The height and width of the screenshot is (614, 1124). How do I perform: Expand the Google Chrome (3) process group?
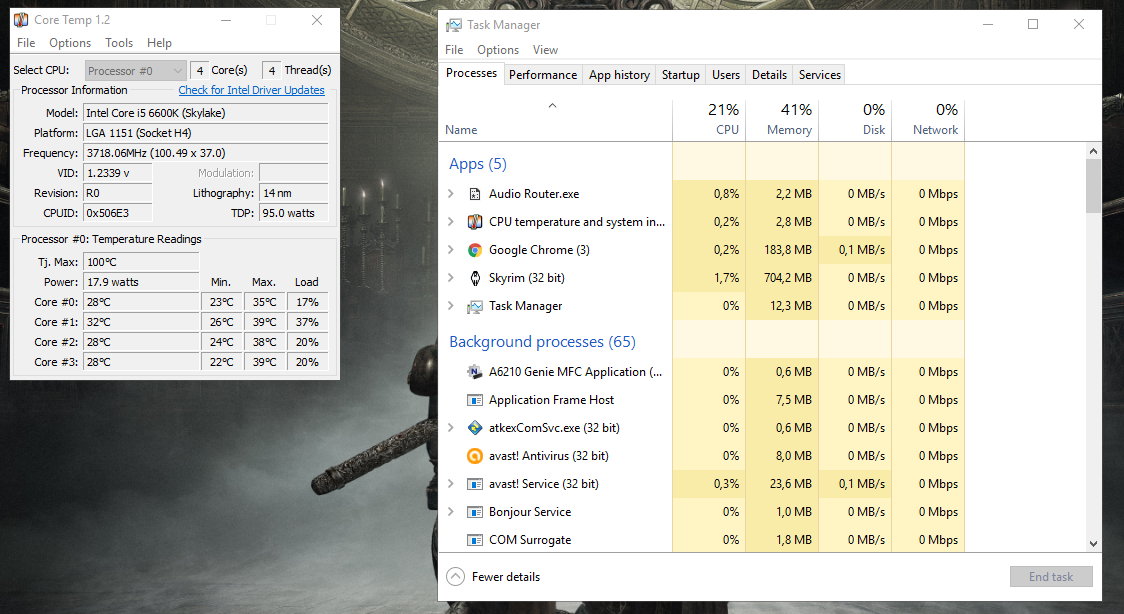pyautogui.click(x=451, y=249)
